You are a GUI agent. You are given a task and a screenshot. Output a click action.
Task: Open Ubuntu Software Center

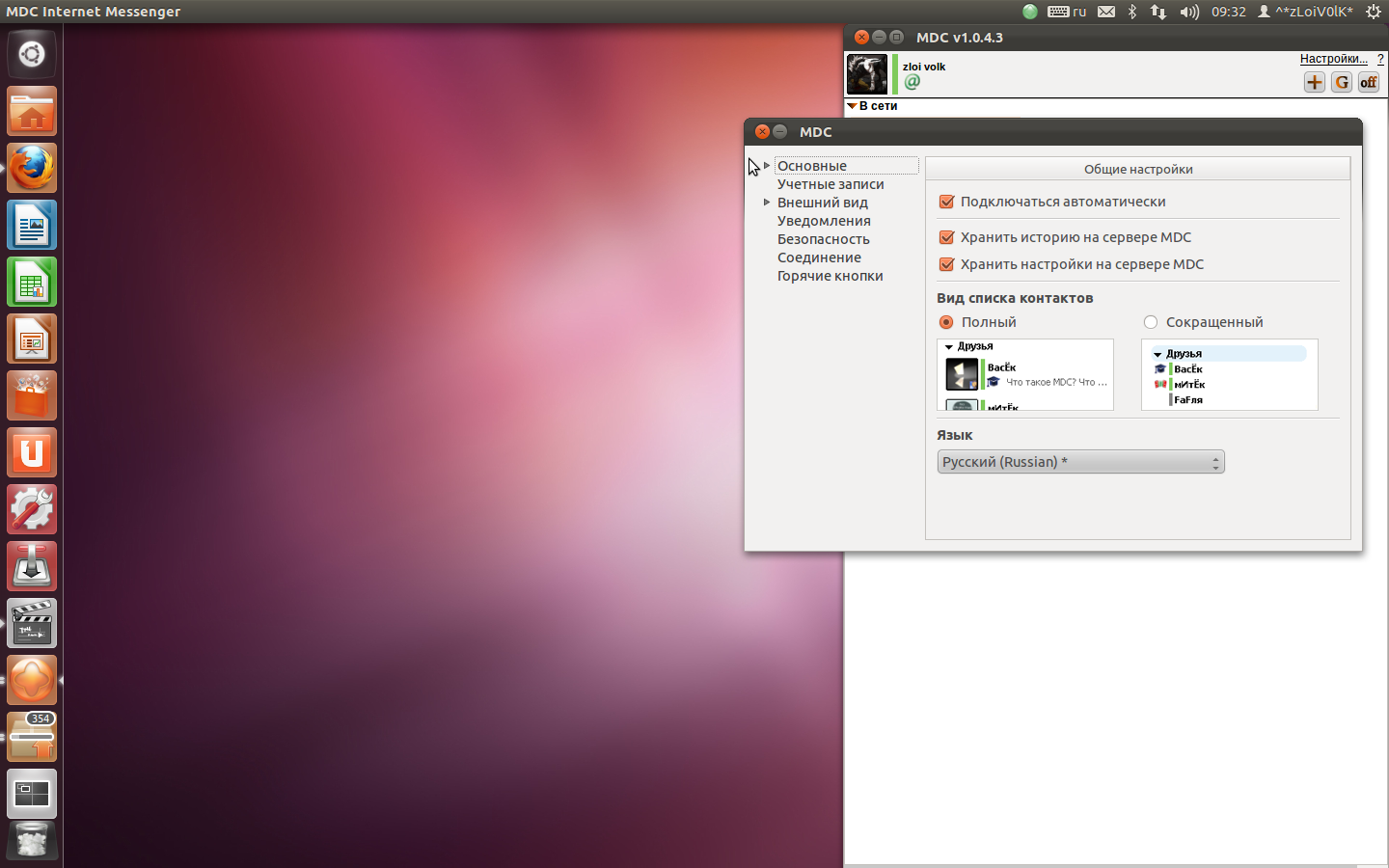point(32,395)
